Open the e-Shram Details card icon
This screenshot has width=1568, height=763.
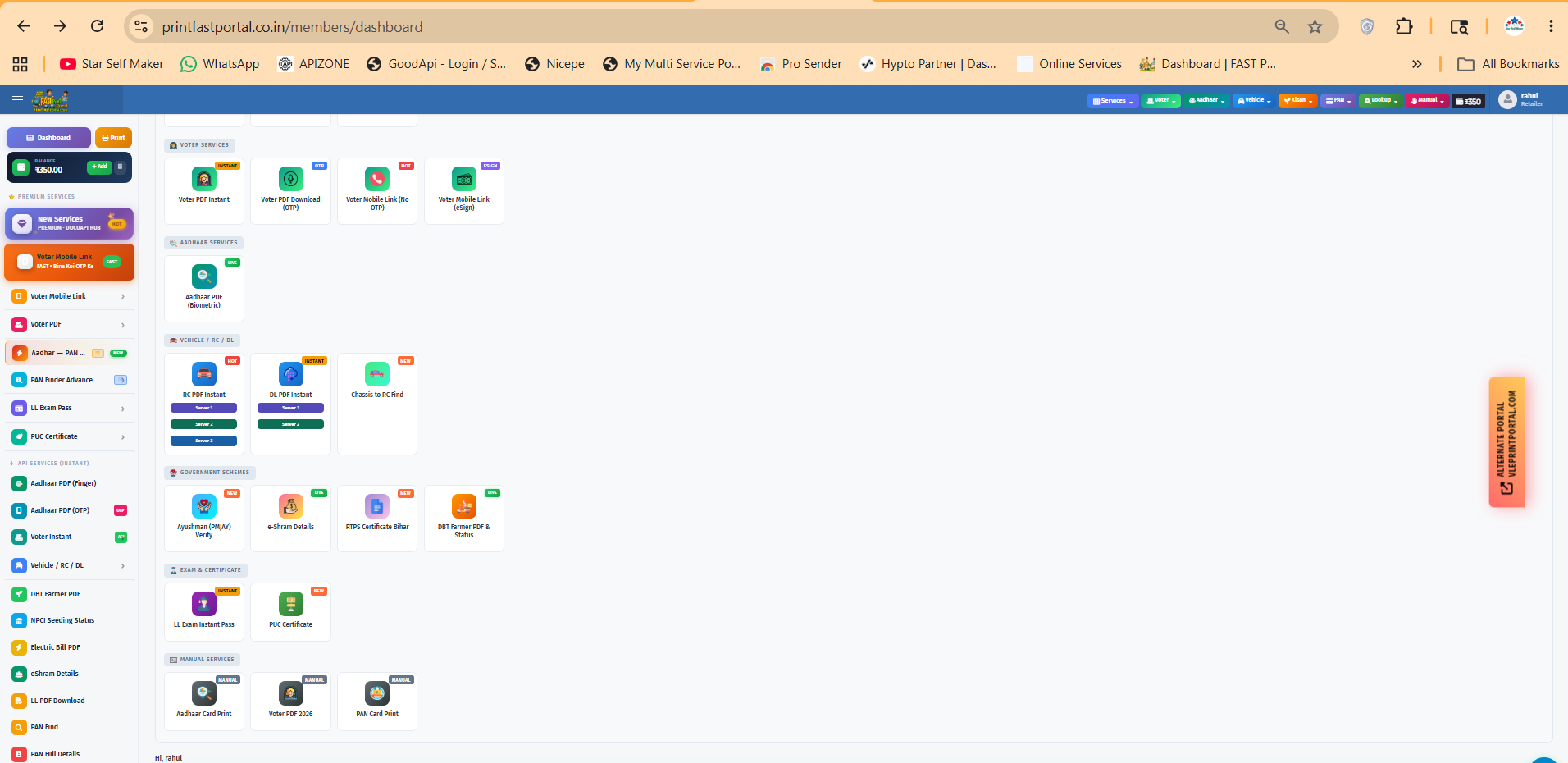tap(290, 506)
